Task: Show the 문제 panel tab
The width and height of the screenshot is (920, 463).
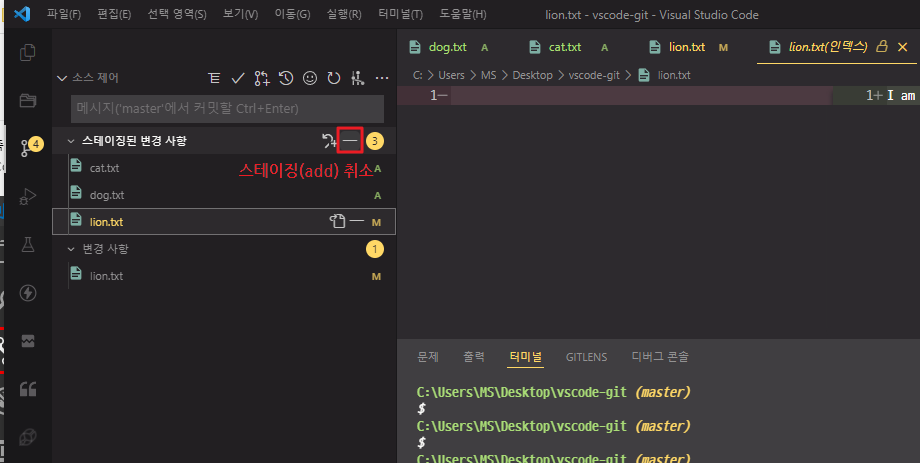Action: pos(428,357)
